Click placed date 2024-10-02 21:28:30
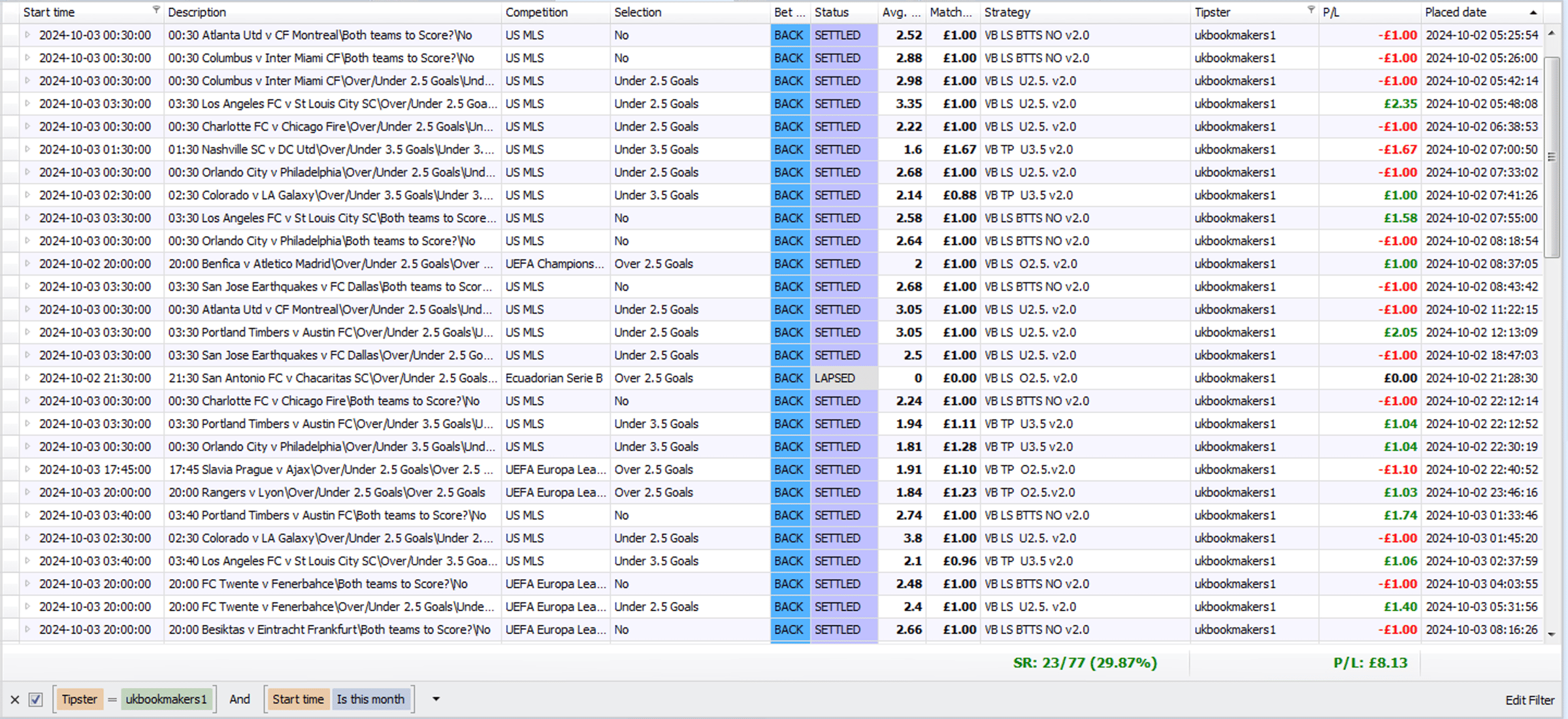The height and width of the screenshot is (719, 1568). 1482,378
